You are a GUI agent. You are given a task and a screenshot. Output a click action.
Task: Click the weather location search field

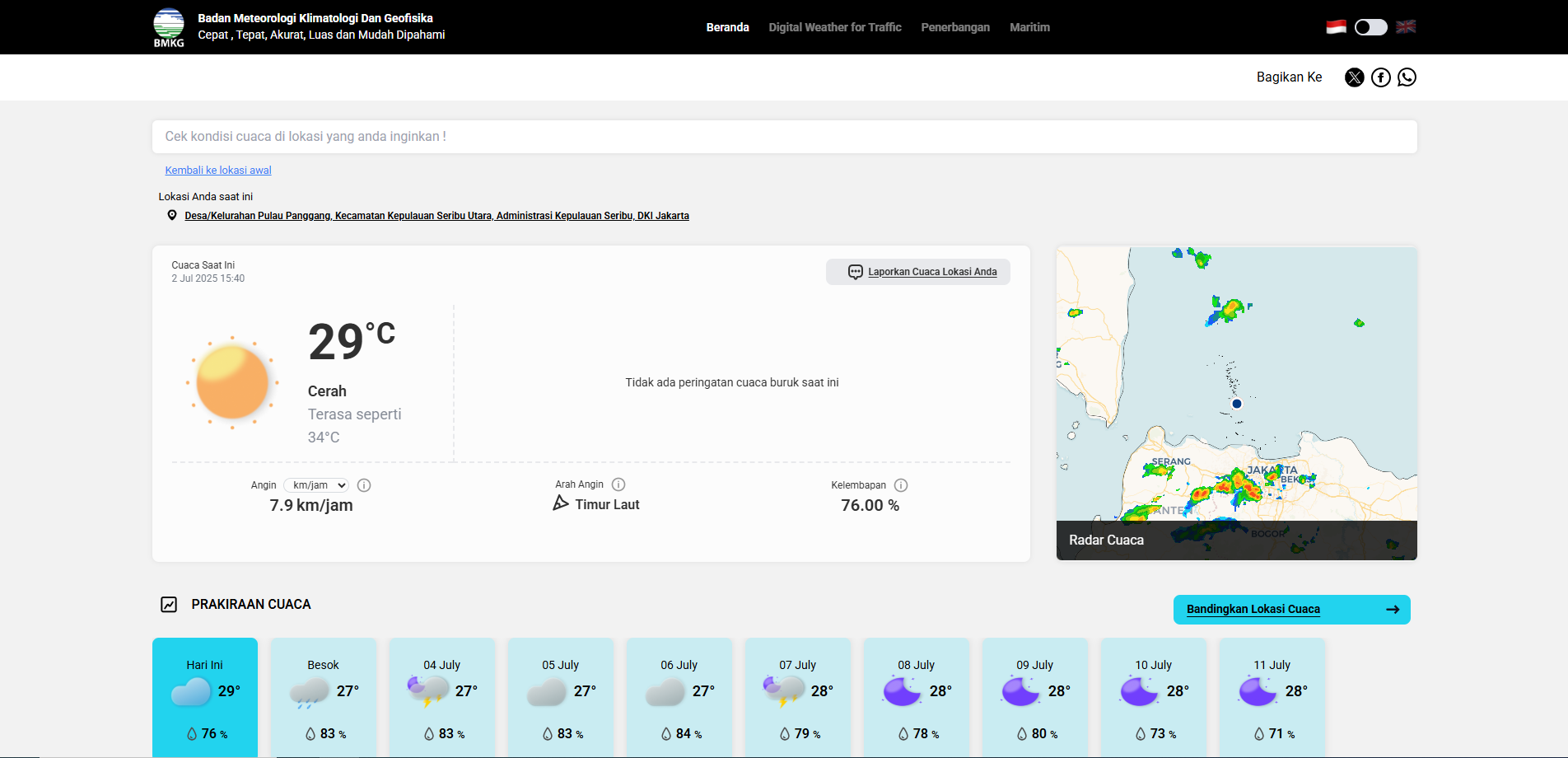tap(784, 137)
